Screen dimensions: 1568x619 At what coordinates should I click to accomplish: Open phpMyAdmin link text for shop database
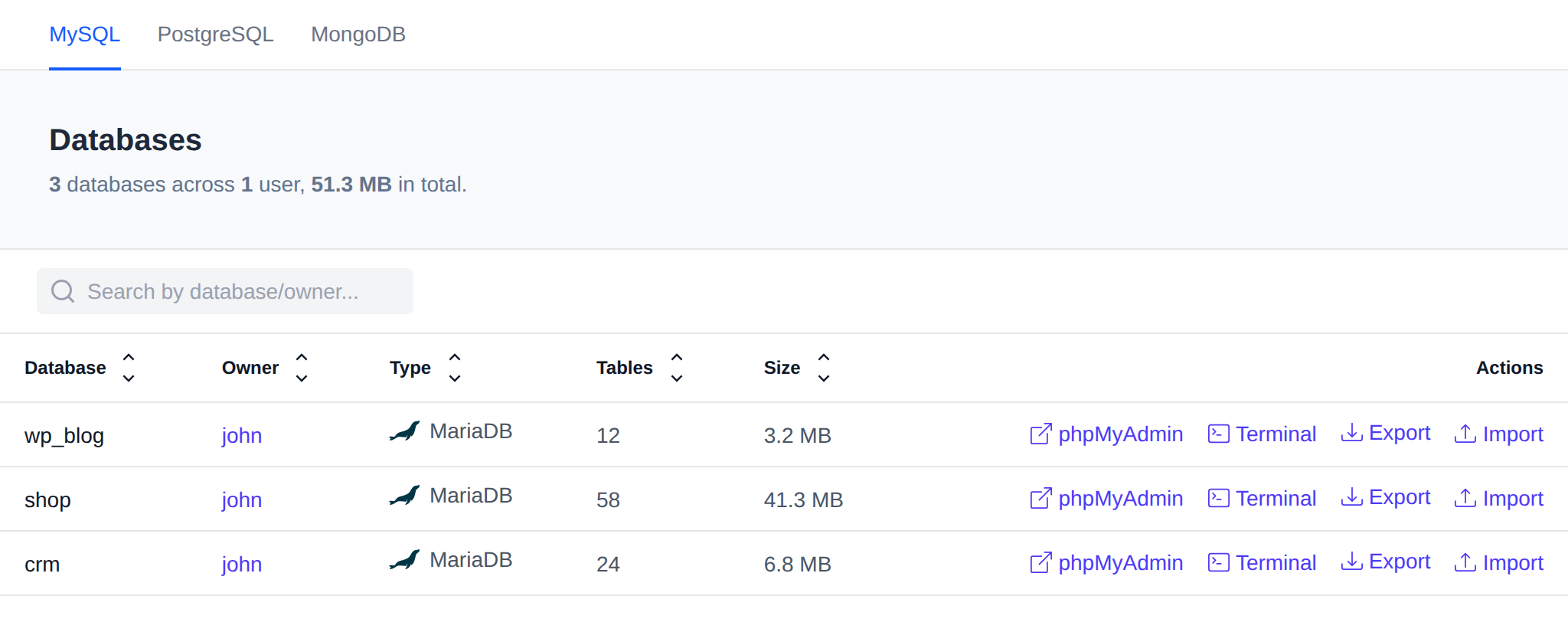coord(1121,499)
